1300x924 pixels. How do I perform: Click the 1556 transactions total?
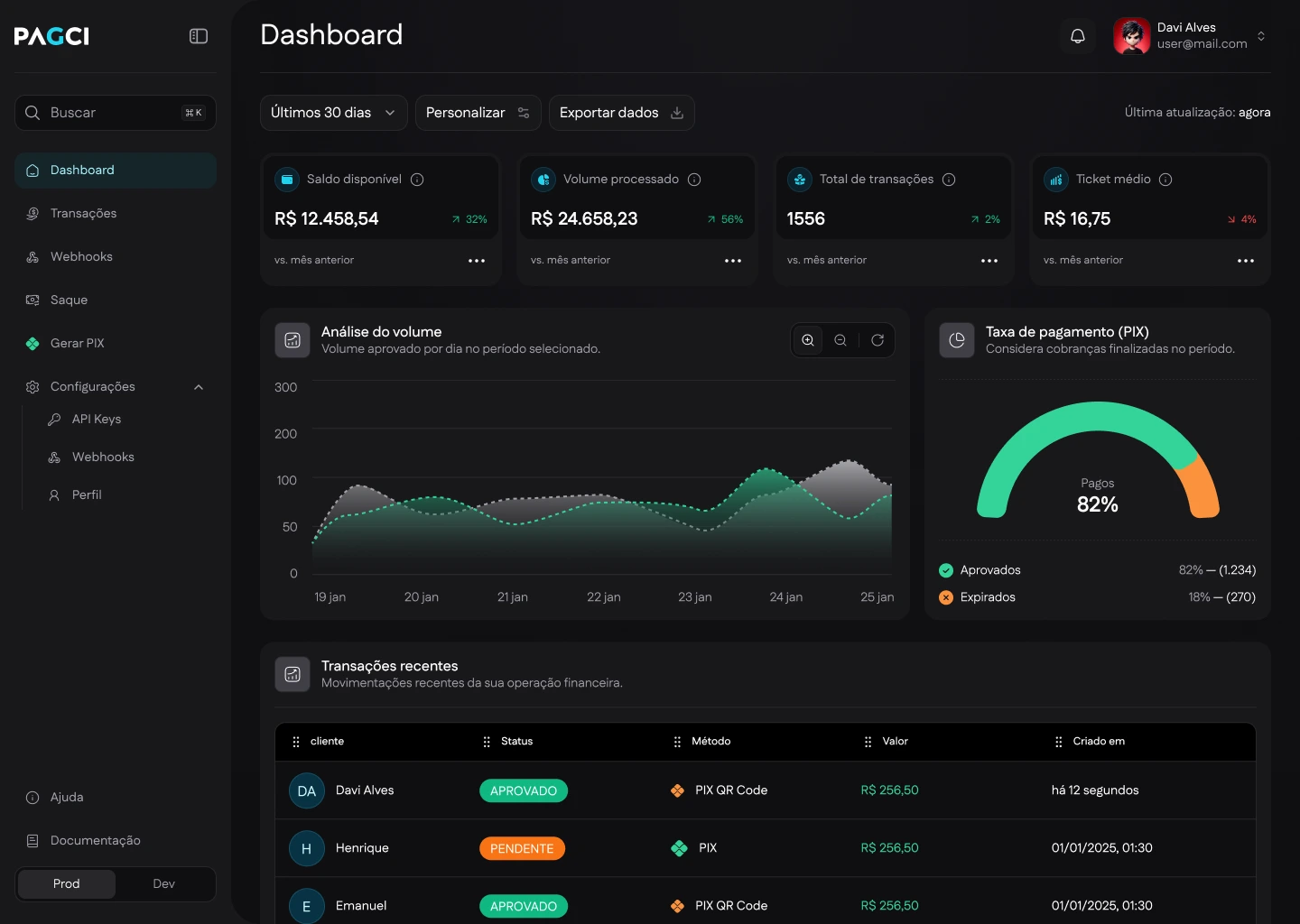806,219
